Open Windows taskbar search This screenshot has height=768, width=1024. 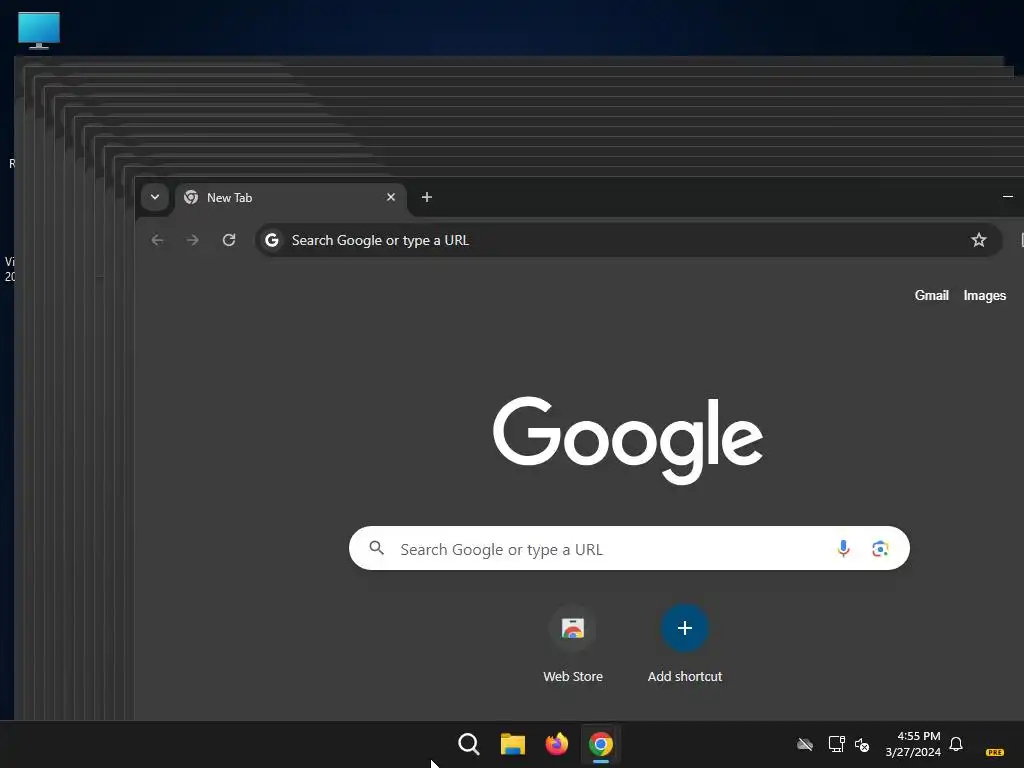pos(469,744)
